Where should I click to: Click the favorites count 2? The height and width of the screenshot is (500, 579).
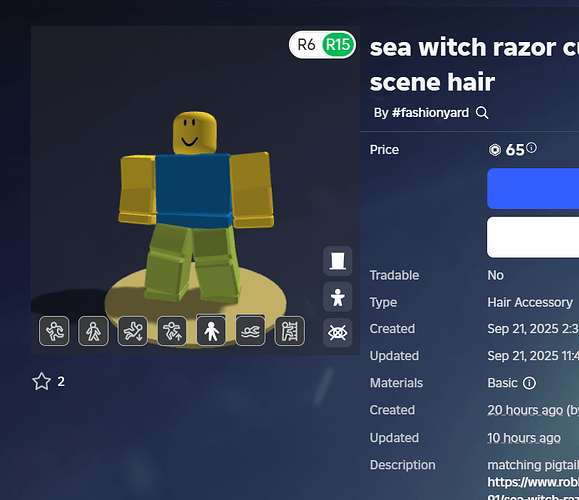pos(61,381)
